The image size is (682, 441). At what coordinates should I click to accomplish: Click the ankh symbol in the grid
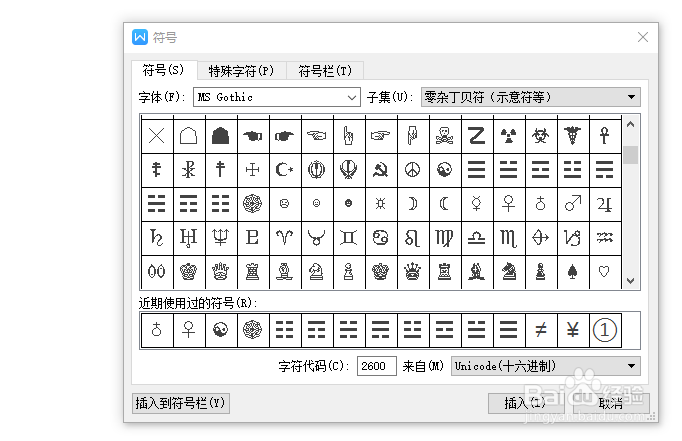click(x=605, y=136)
